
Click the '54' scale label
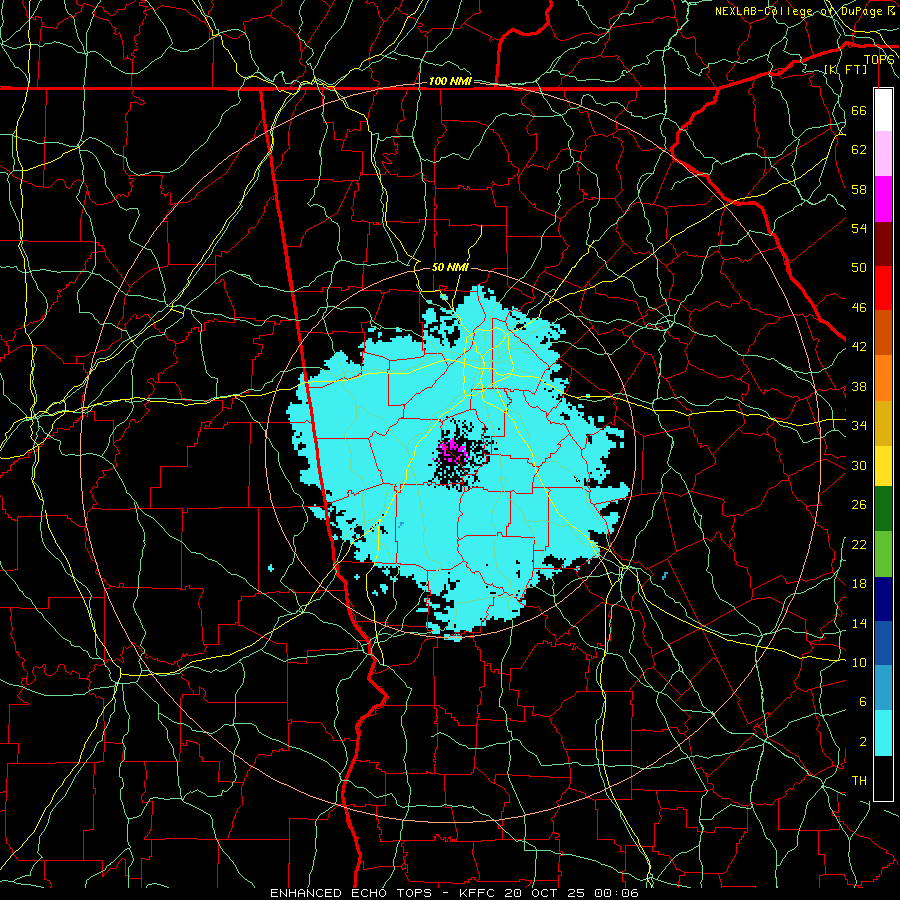click(x=859, y=228)
